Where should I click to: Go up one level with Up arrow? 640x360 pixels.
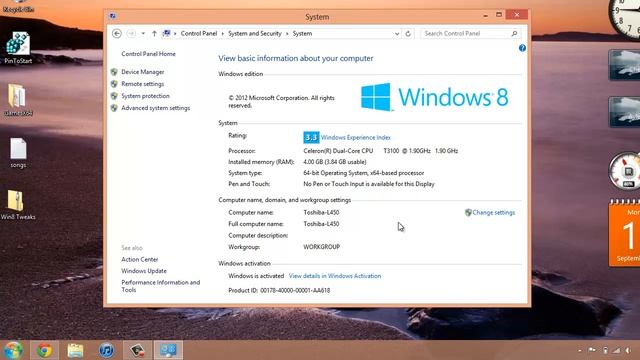coord(154,33)
